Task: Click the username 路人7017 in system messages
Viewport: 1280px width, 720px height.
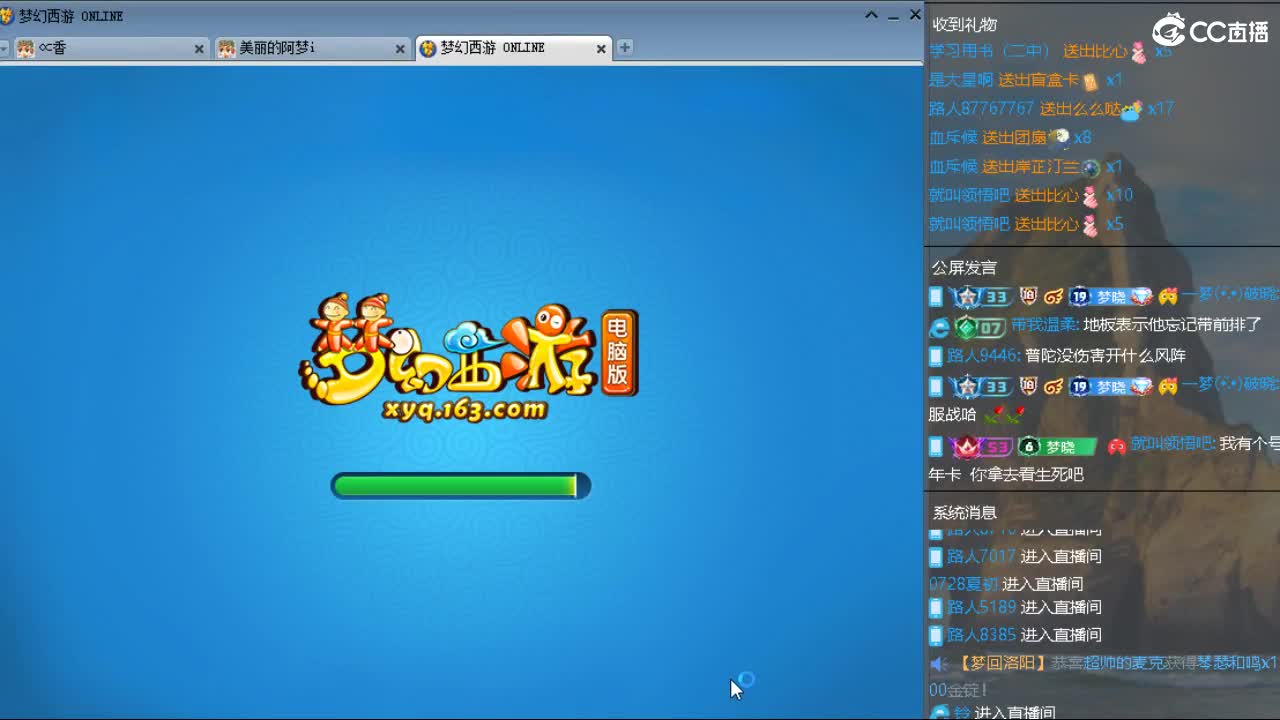Action: click(x=981, y=556)
